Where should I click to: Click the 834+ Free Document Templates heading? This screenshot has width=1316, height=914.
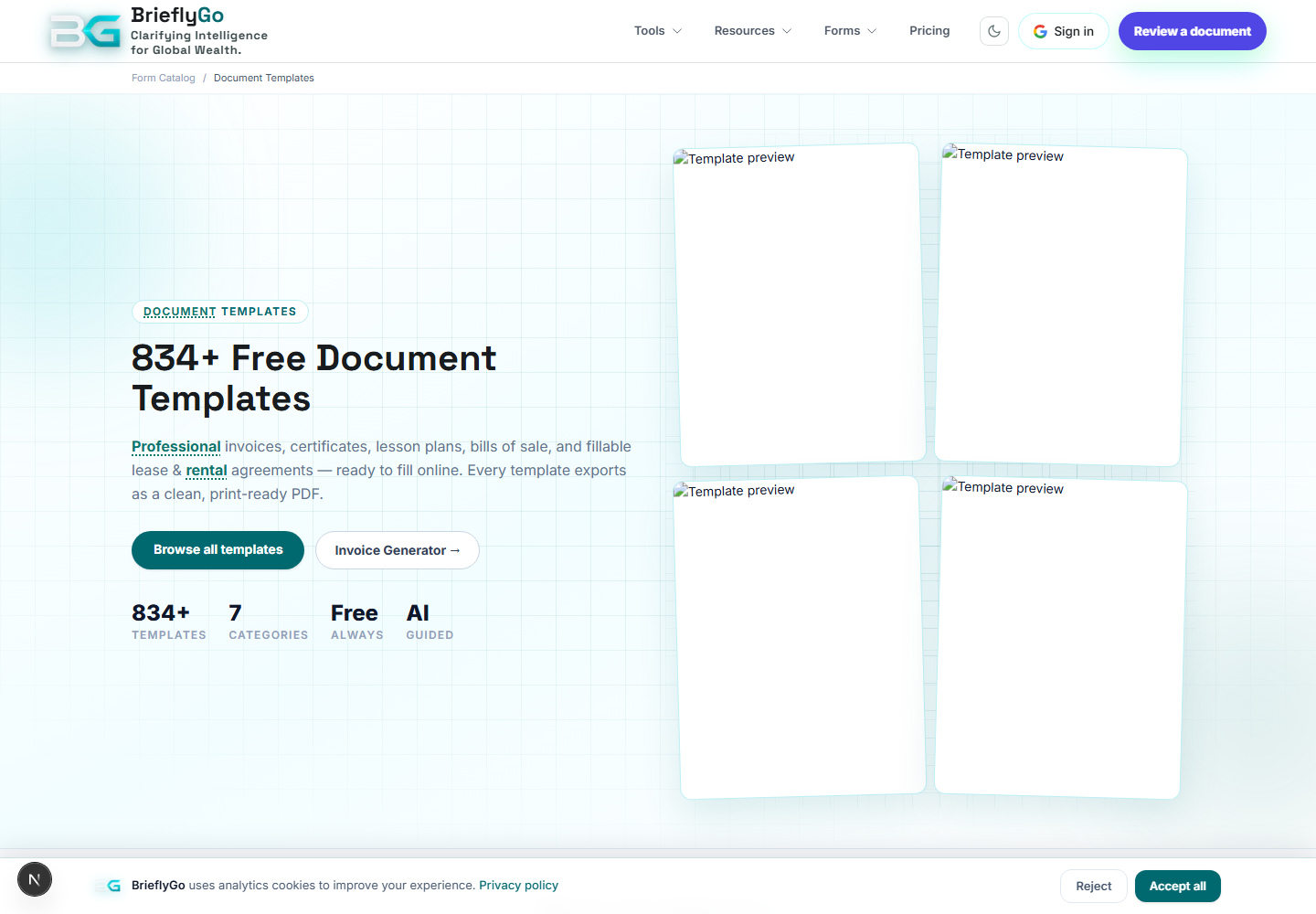[x=313, y=378]
